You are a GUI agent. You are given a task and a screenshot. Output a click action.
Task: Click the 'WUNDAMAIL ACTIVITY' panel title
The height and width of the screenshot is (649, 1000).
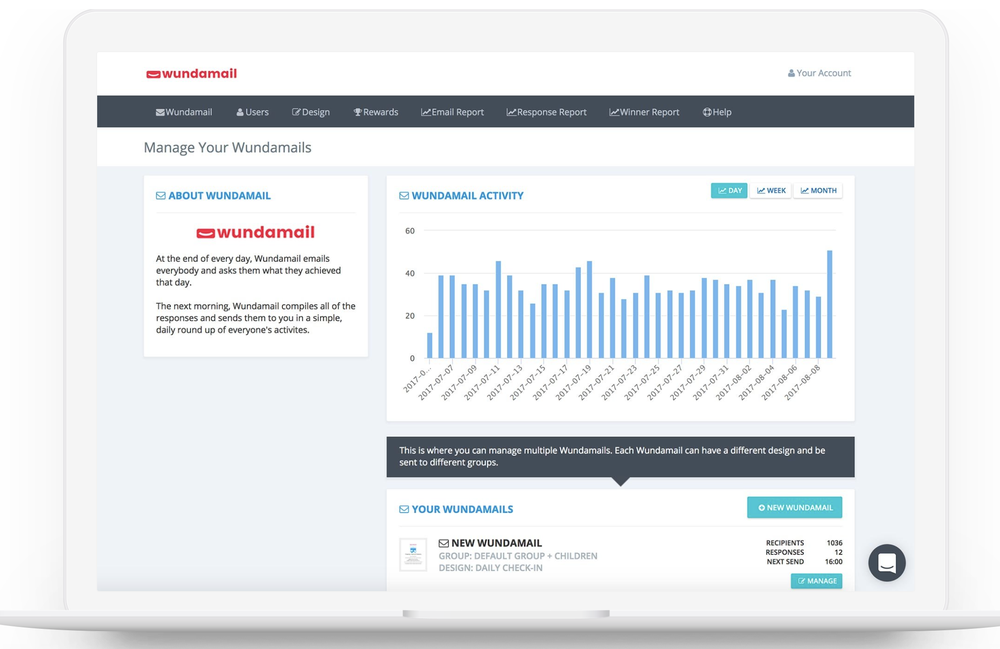coord(467,196)
